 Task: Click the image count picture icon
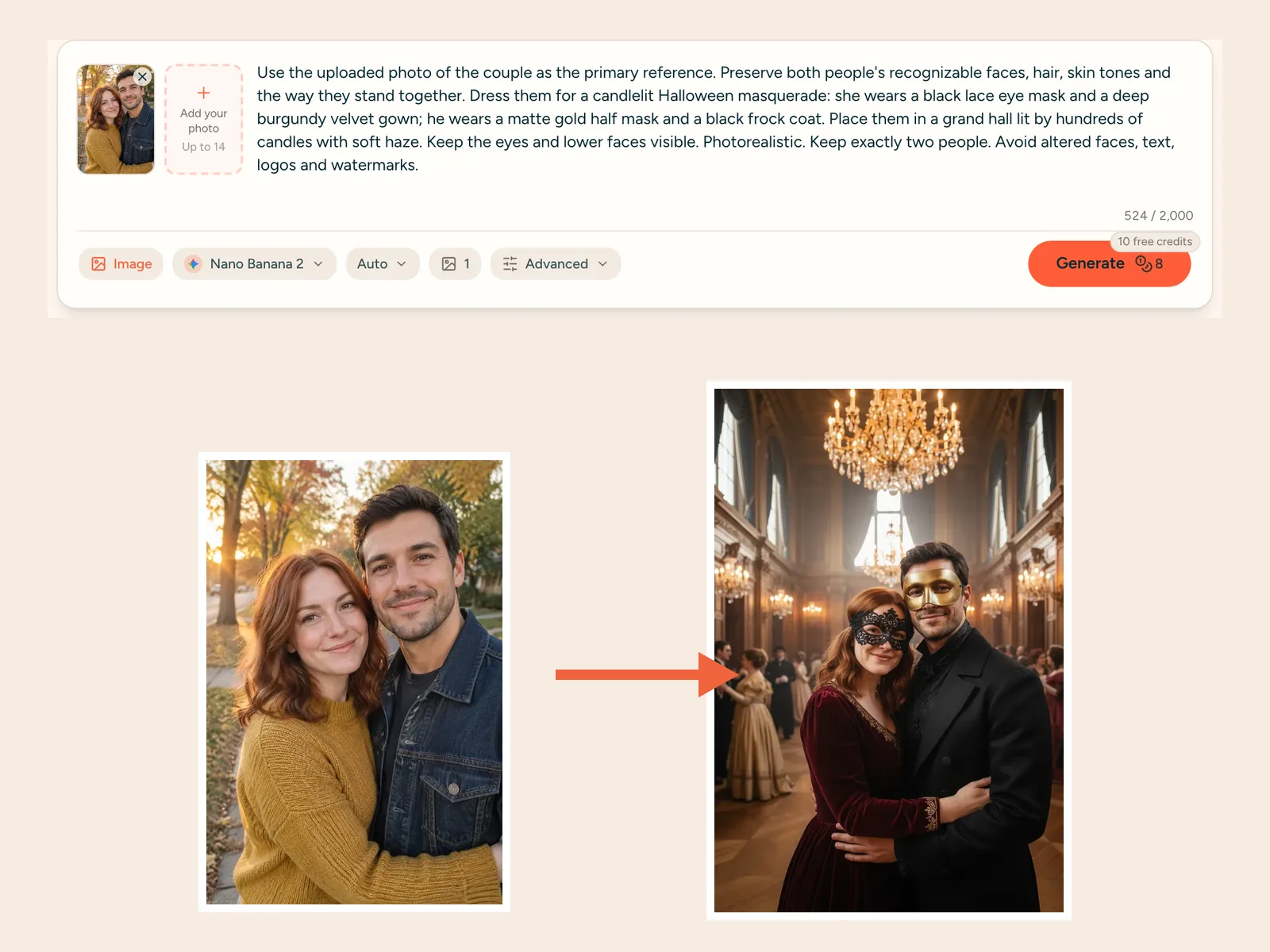point(448,264)
